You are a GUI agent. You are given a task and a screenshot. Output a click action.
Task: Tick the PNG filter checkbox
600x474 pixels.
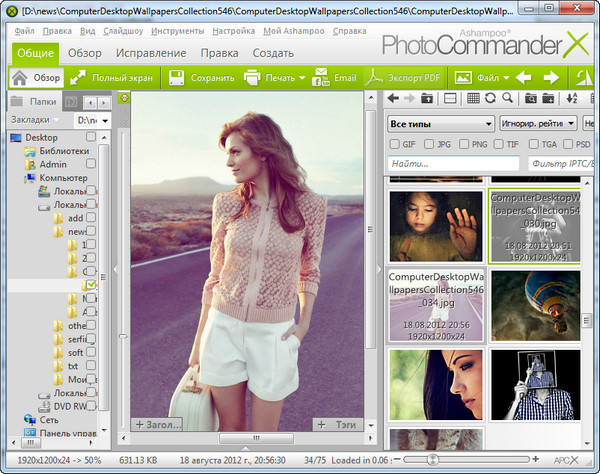tap(466, 144)
